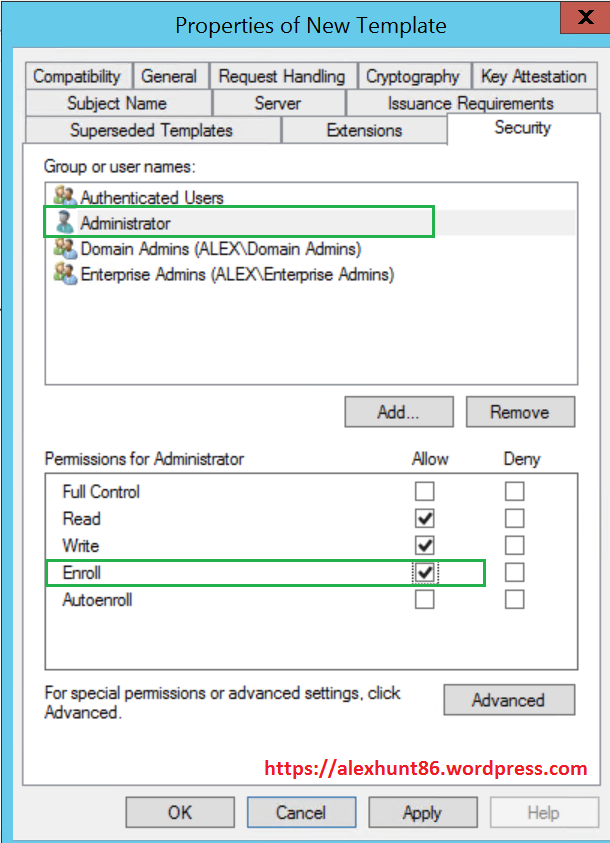Open the Issuance Requirements tab
The image size is (610, 843).
pyautogui.click(x=470, y=103)
